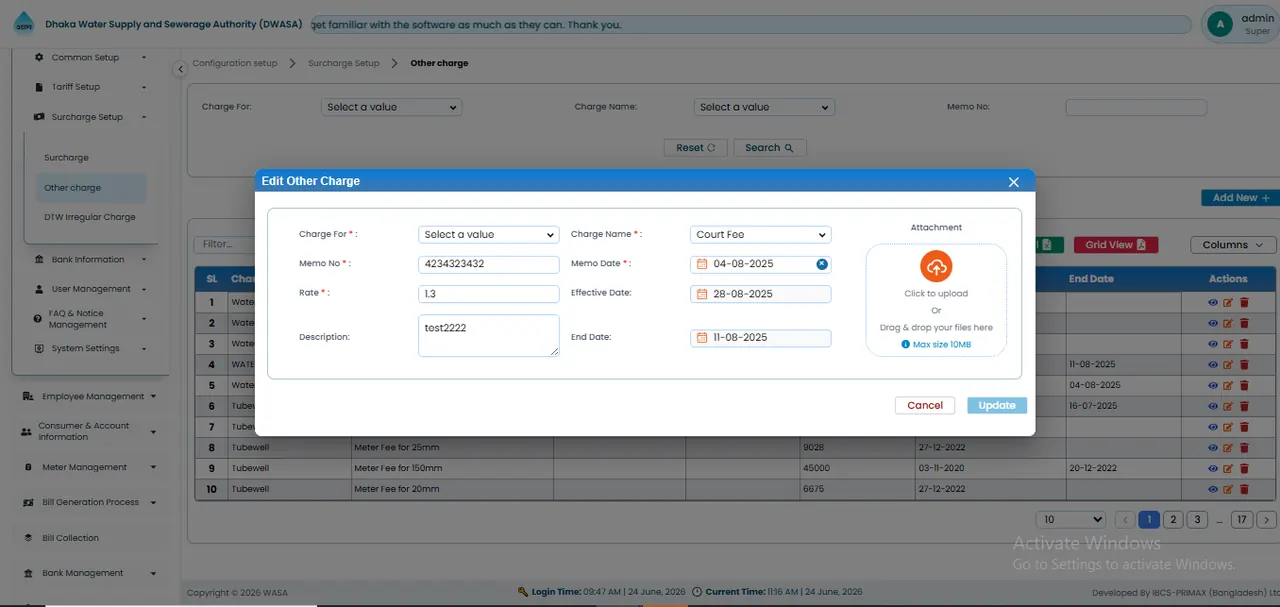Image resolution: width=1280 pixels, height=607 pixels.
Task: Expand the Employee Management menu
Action: [x=90, y=396]
